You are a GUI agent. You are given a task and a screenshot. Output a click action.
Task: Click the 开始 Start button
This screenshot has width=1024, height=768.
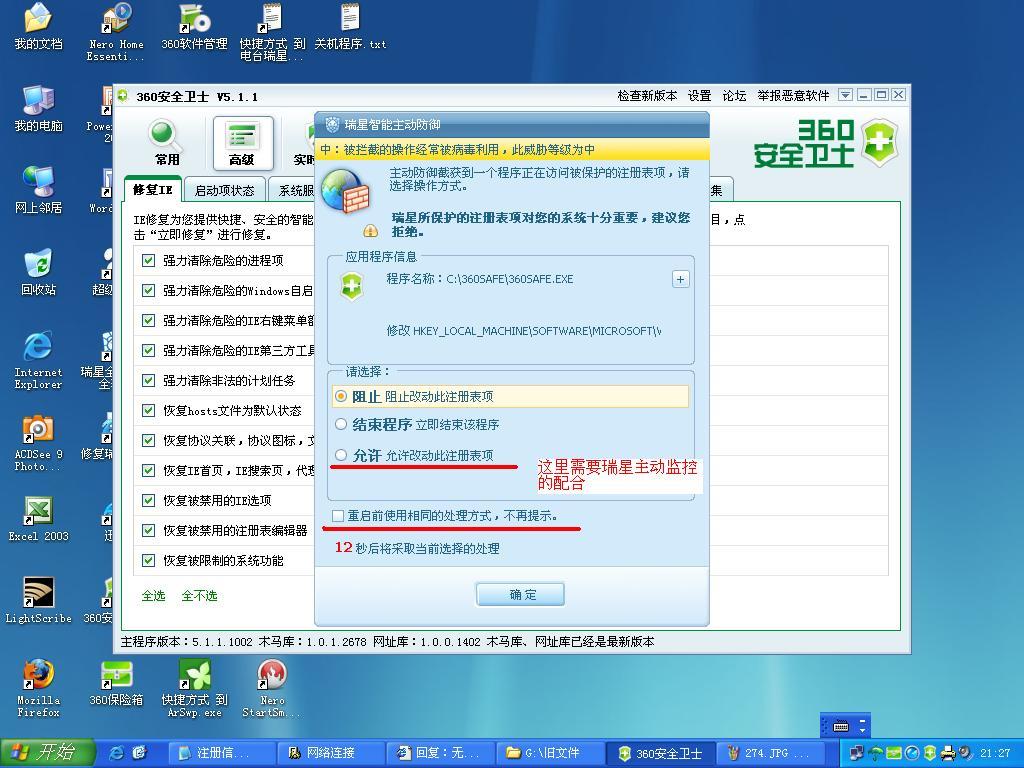[x=47, y=753]
